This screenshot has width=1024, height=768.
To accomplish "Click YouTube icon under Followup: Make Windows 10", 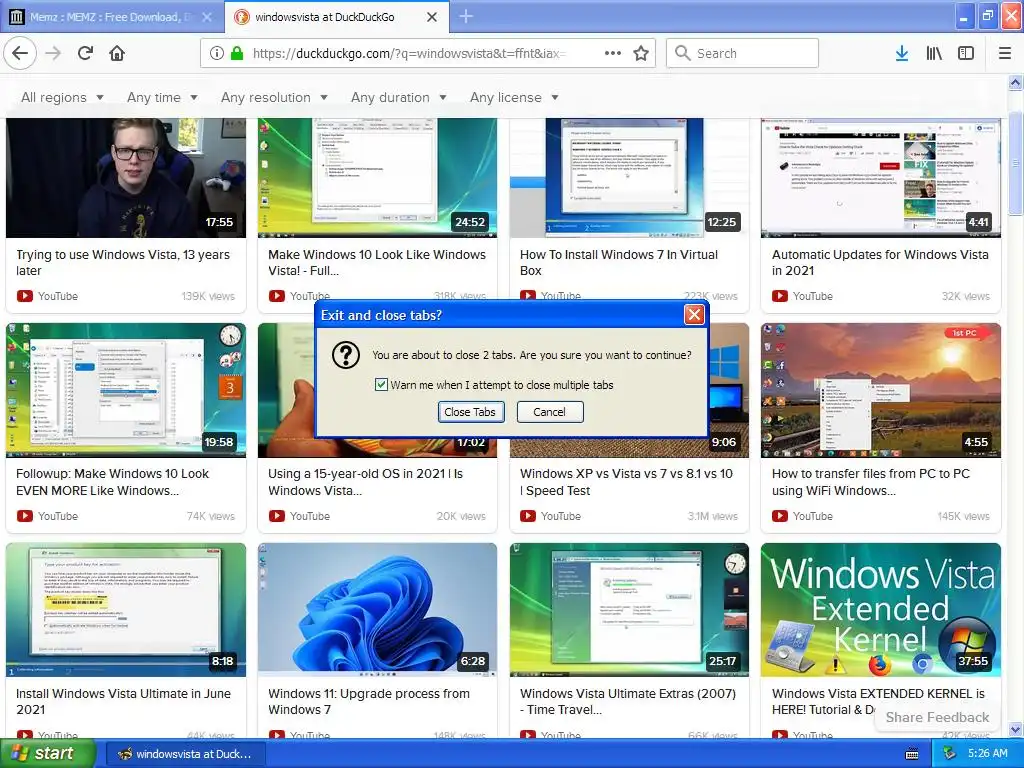I will pos(25,516).
